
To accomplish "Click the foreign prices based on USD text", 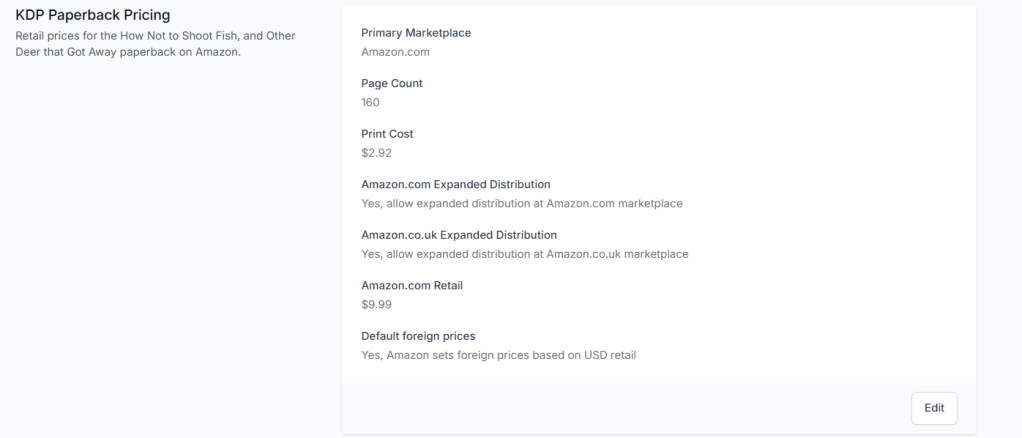I will 498,355.
